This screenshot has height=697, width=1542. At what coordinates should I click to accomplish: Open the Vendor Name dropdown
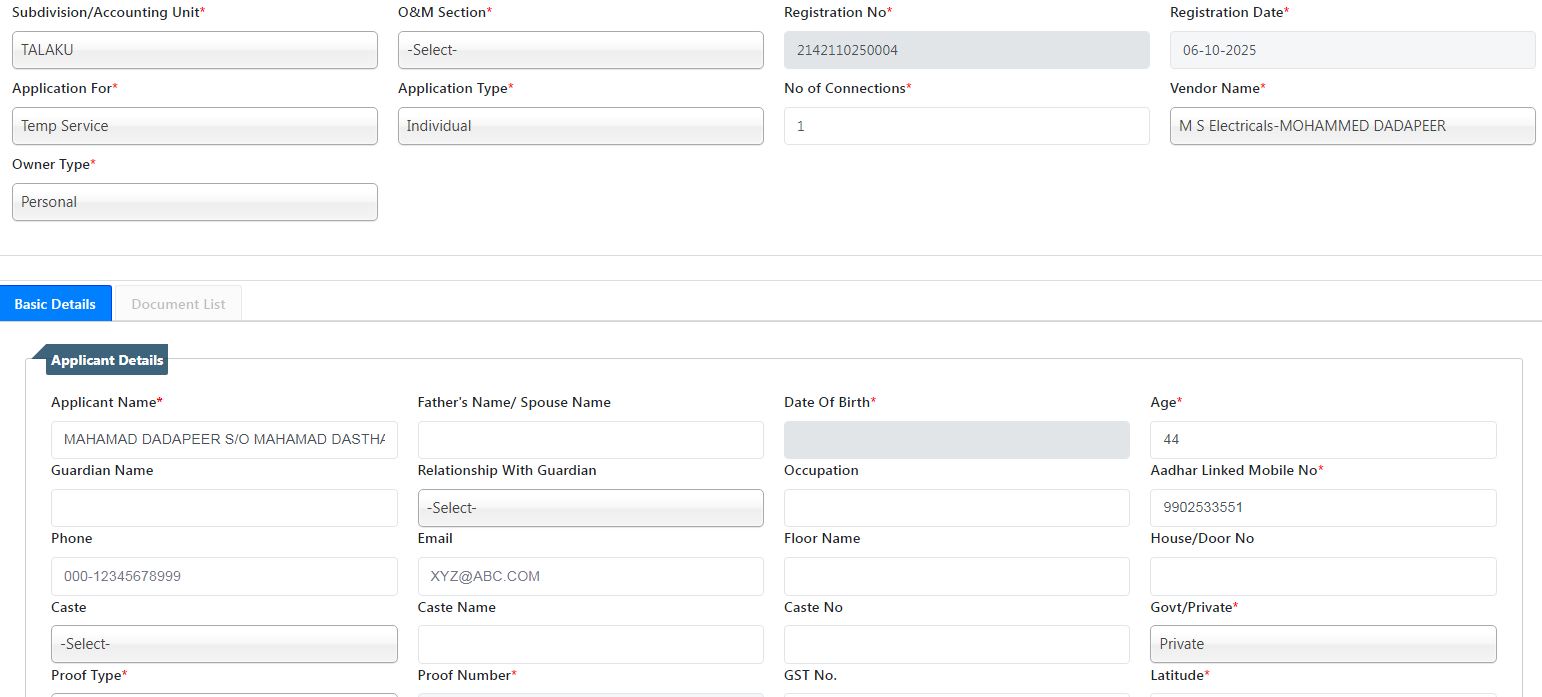click(1352, 126)
